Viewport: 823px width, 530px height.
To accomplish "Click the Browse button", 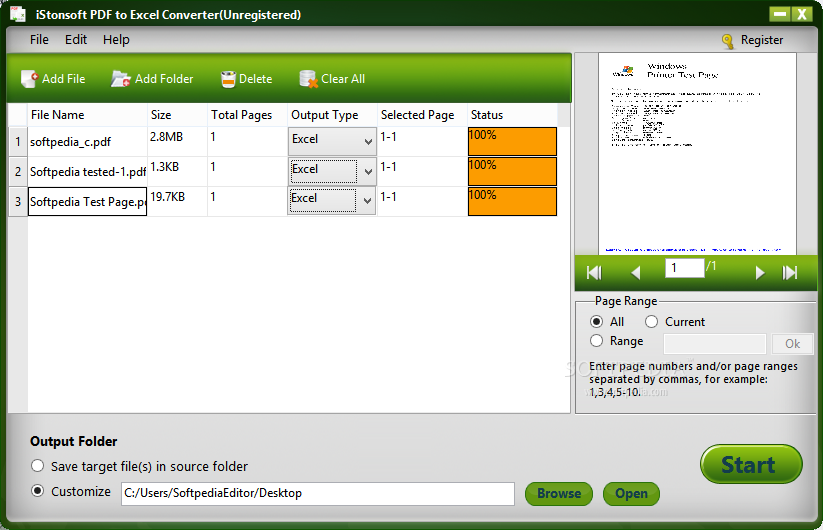I will 559,494.
